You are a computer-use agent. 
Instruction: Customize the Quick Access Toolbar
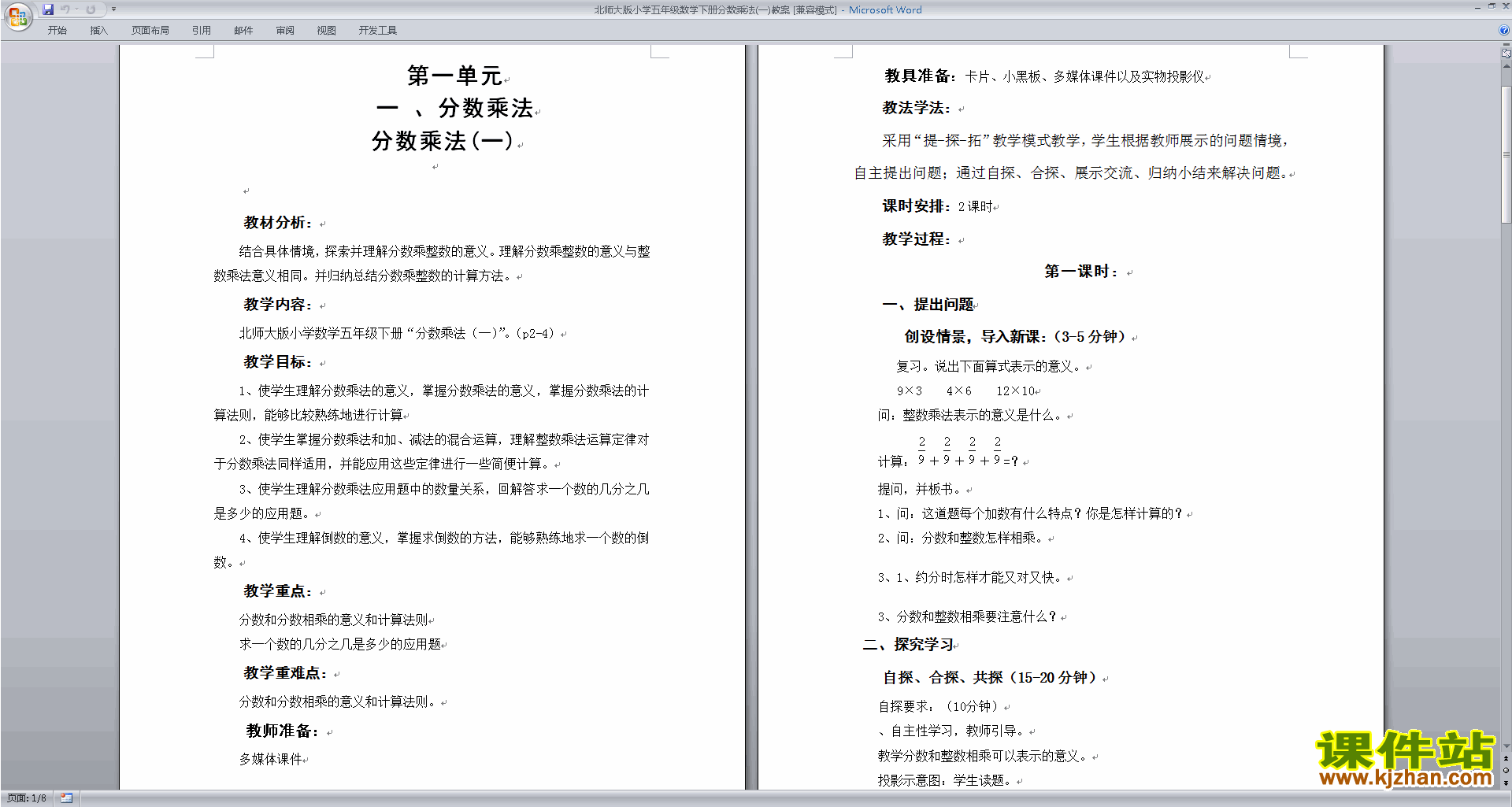(113, 9)
